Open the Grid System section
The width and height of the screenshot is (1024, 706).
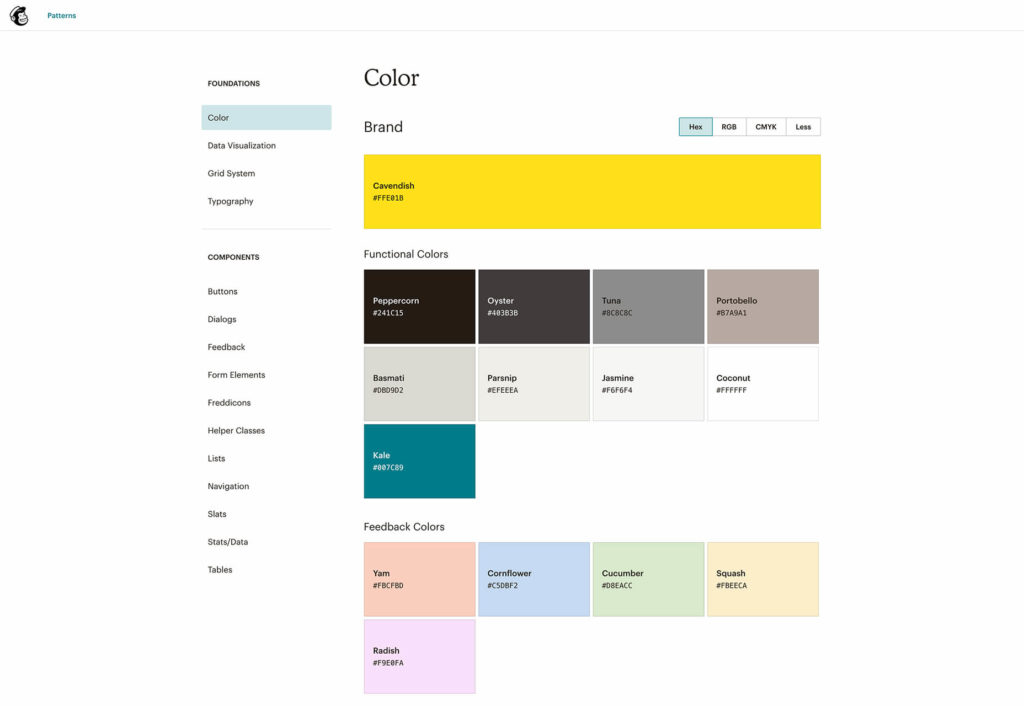[x=231, y=174]
